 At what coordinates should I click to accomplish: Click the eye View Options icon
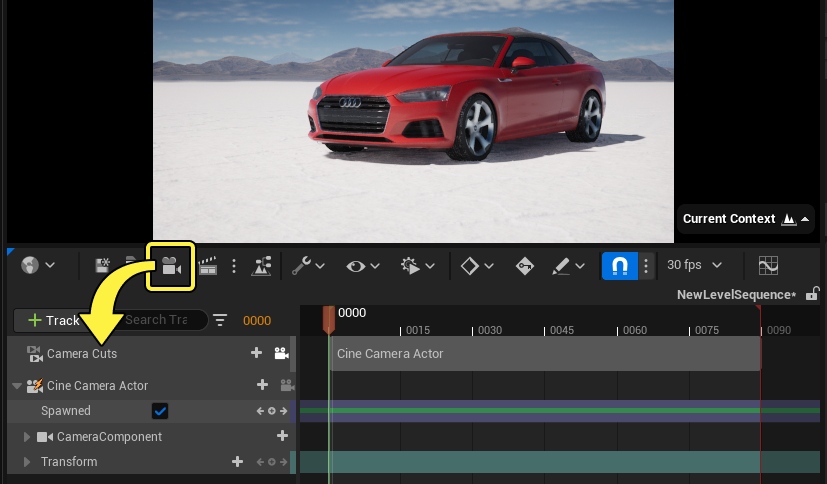click(355, 266)
